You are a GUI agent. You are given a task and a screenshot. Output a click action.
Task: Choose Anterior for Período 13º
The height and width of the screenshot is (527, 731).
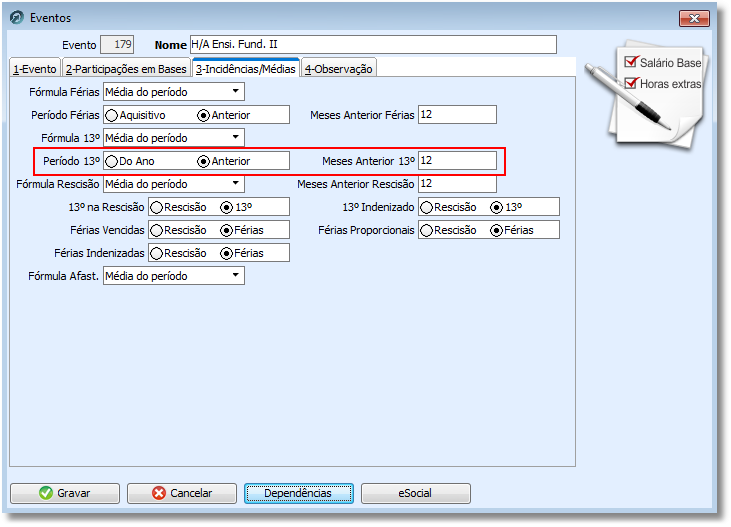tap(203, 161)
